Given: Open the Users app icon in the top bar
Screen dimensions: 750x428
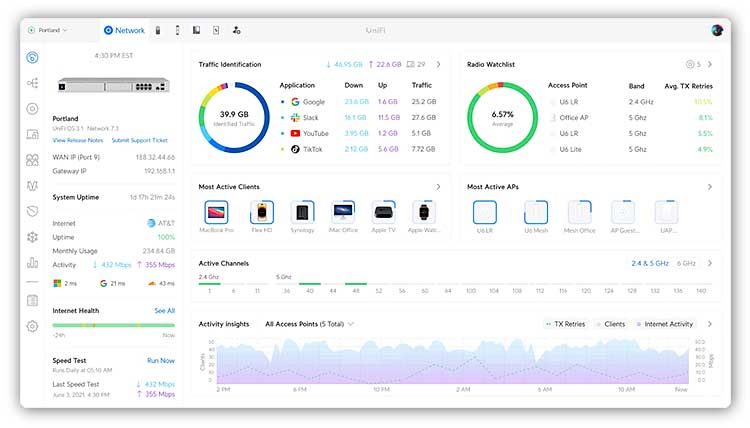Looking at the screenshot, I should pos(236,31).
